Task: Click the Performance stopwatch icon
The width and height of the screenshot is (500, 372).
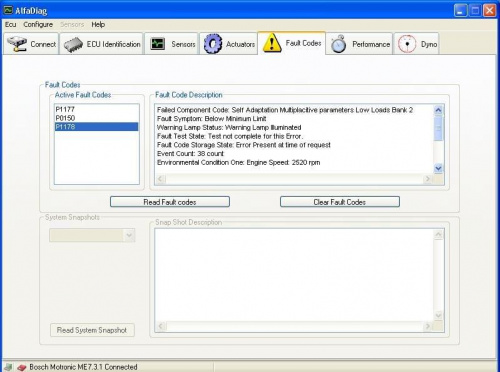Action: pos(338,44)
